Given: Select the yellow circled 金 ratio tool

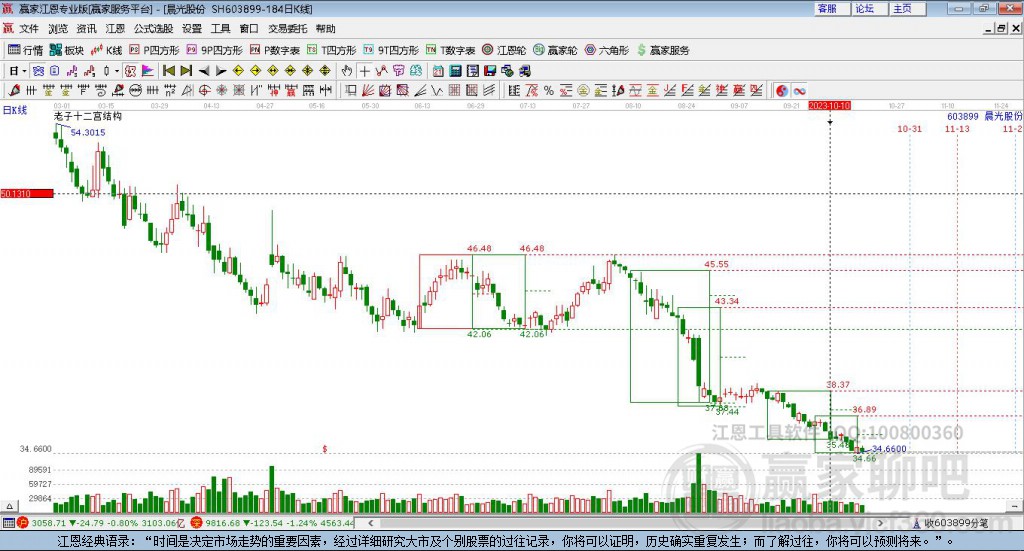Looking at the screenshot, I should (583, 91).
